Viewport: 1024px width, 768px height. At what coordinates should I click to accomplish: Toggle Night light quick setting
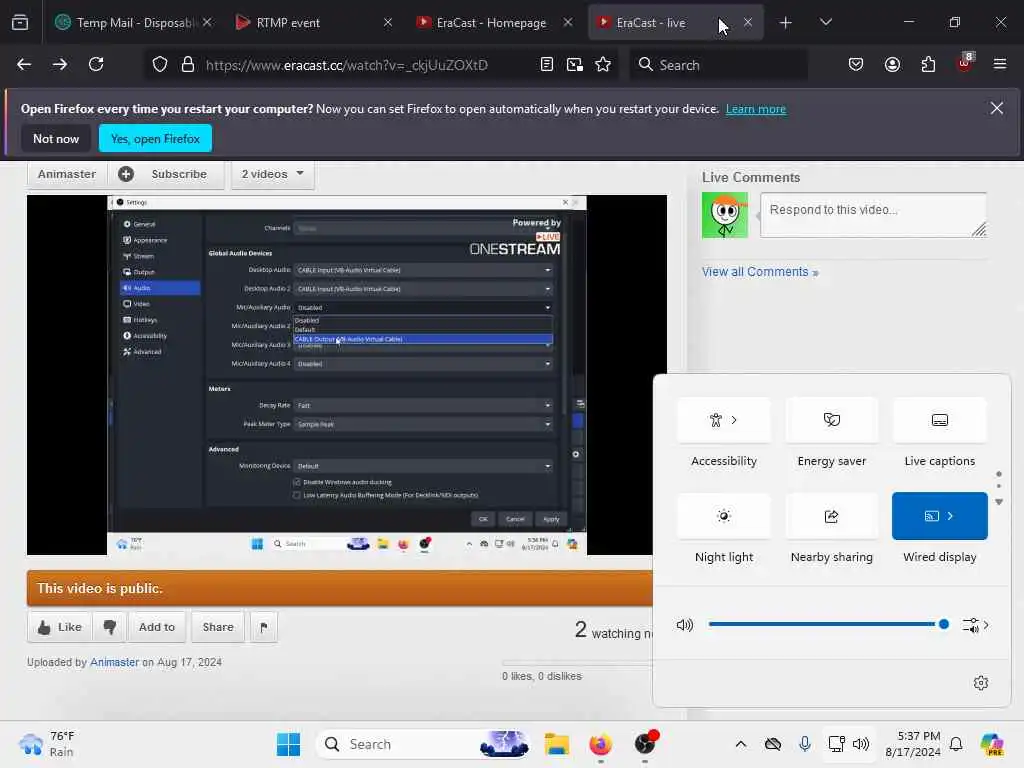[724, 516]
